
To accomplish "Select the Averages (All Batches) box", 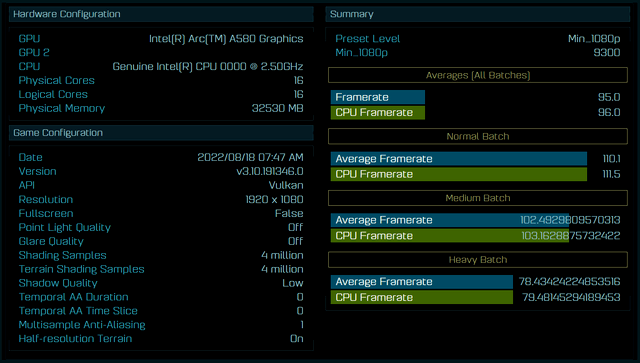I will click(478, 75).
